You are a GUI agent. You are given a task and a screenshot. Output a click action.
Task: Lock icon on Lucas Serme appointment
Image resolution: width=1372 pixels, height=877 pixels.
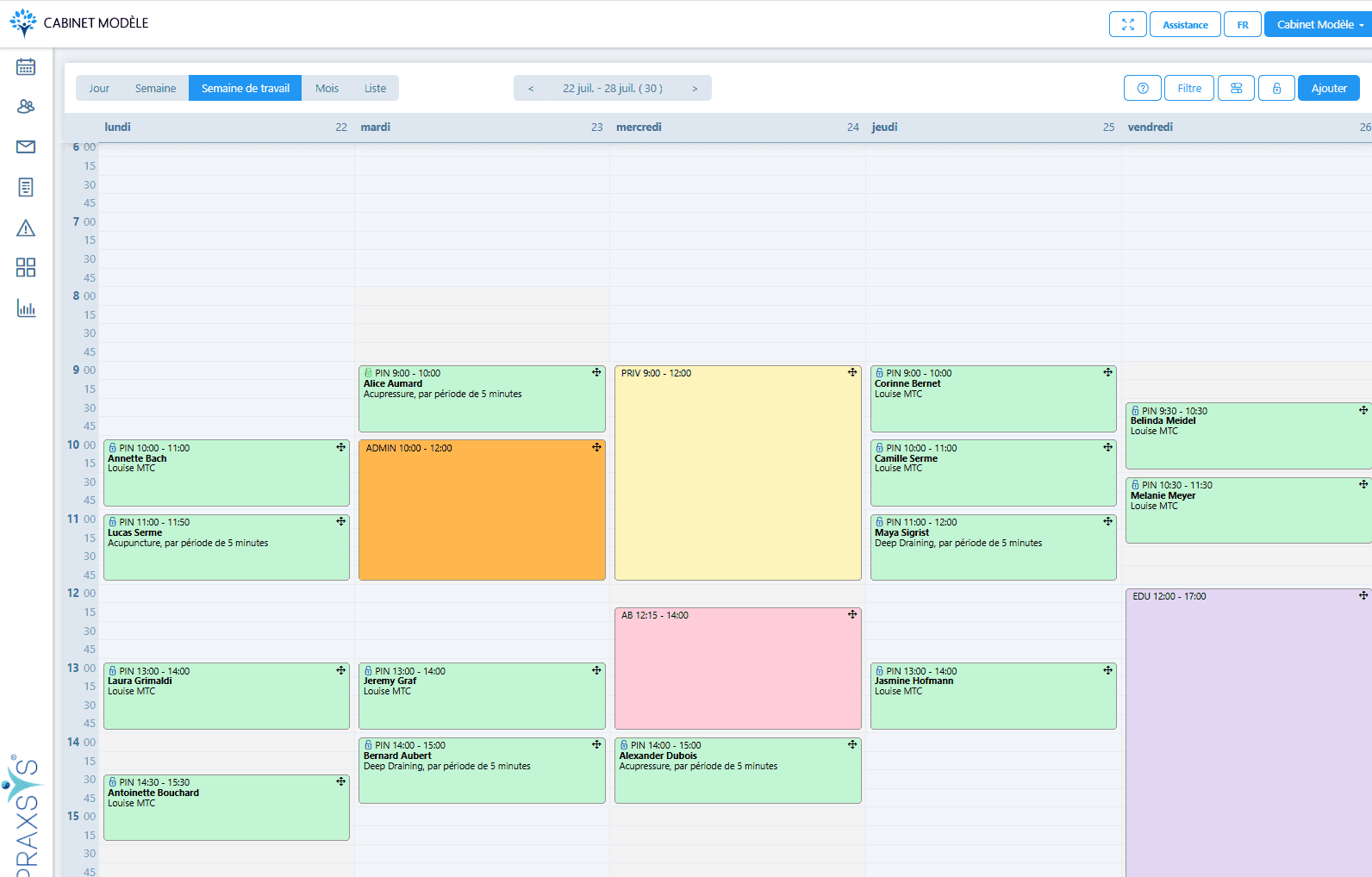point(112,522)
